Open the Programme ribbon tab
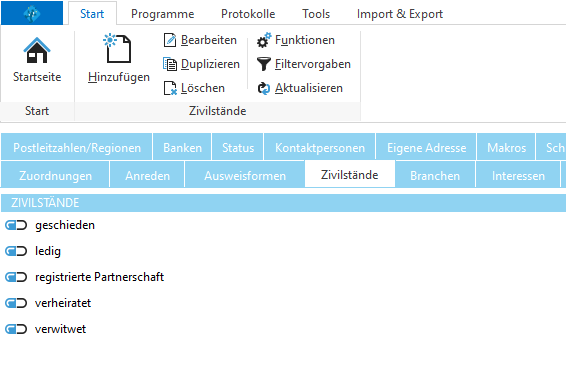Image resolution: width=566 pixels, height=386 pixels. tap(162, 14)
